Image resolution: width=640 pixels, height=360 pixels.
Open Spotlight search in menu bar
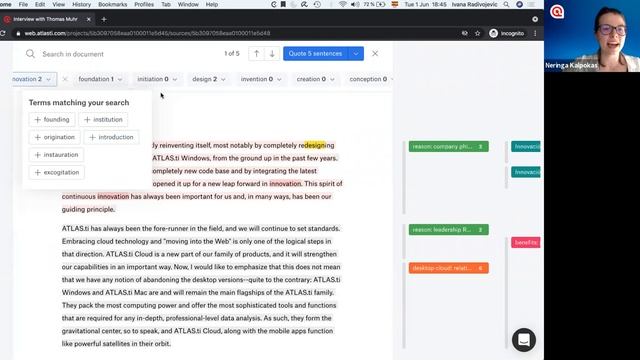click(x=506, y=4)
